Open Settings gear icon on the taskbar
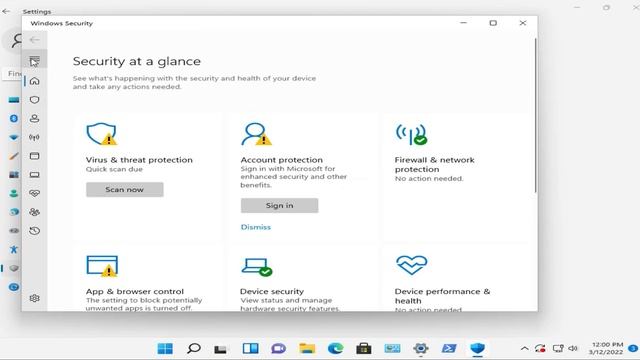640x360 pixels. (420, 348)
